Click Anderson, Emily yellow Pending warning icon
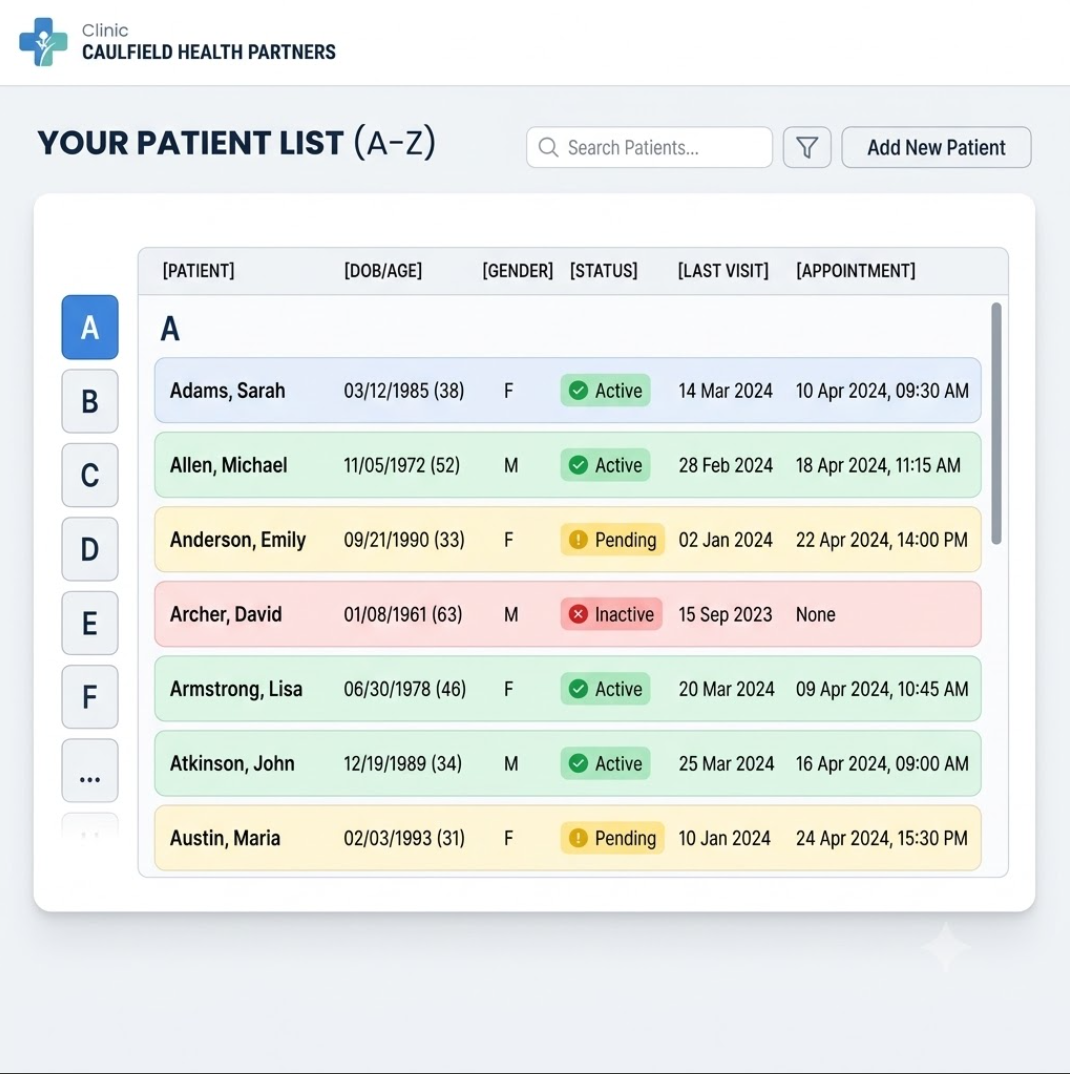 pyautogui.click(x=578, y=540)
